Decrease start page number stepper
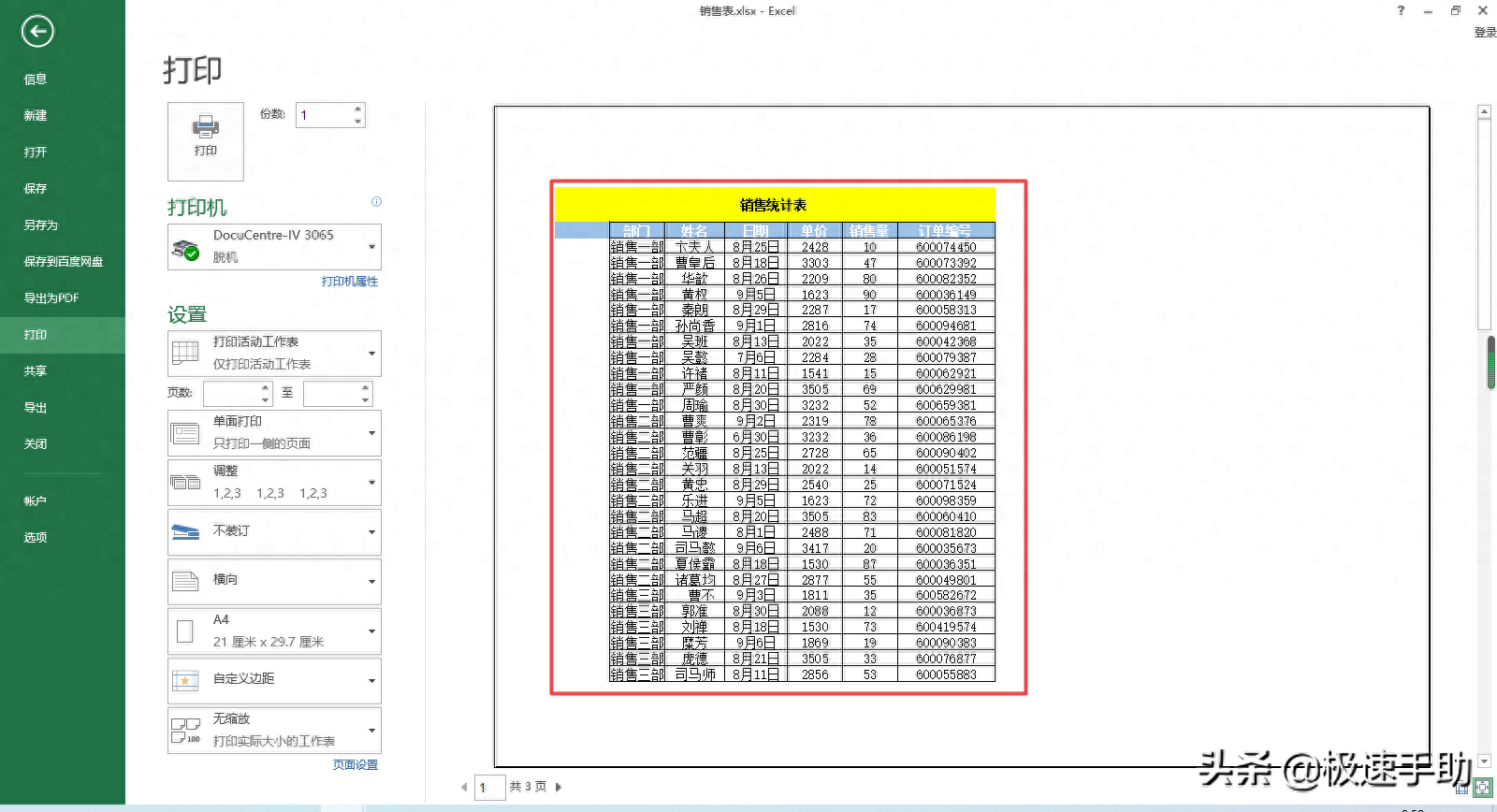This screenshot has width=1497, height=812. pos(265,399)
